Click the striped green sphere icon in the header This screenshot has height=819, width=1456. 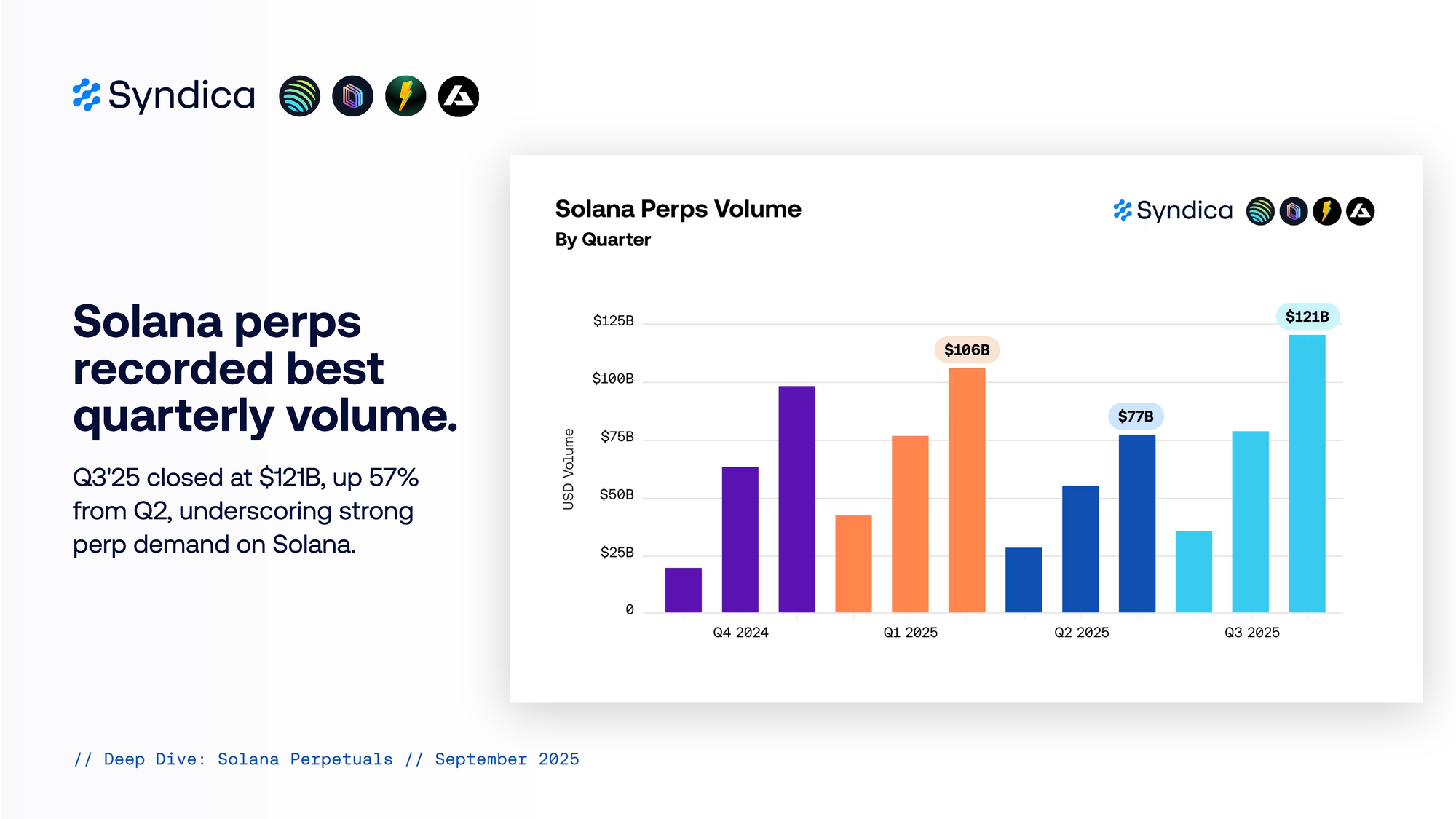(299, 96)
